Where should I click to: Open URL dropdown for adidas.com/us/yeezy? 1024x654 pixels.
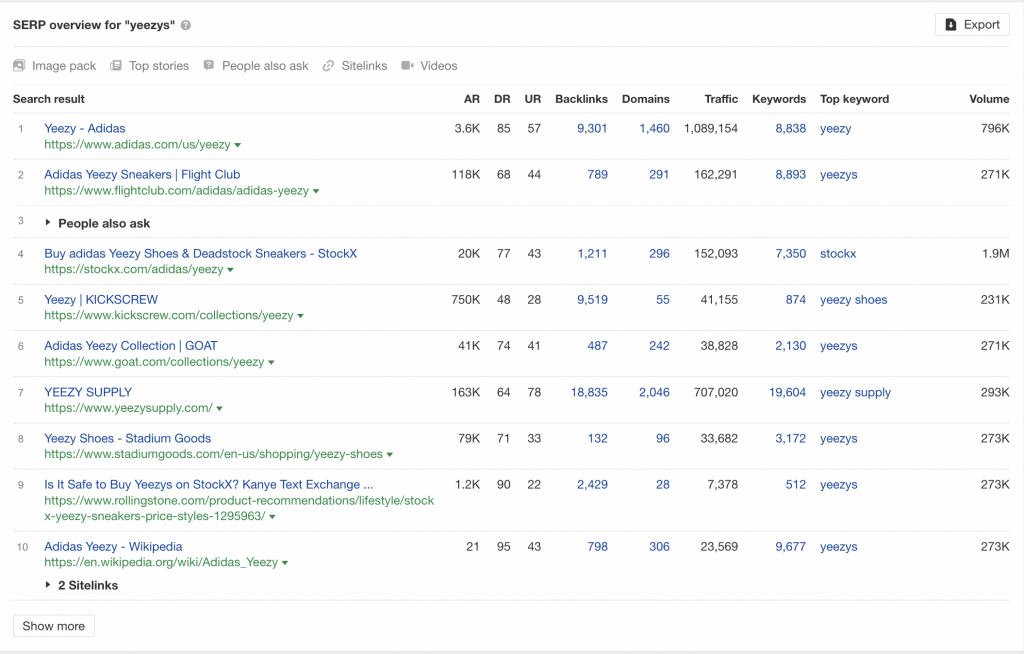[238, 145]
